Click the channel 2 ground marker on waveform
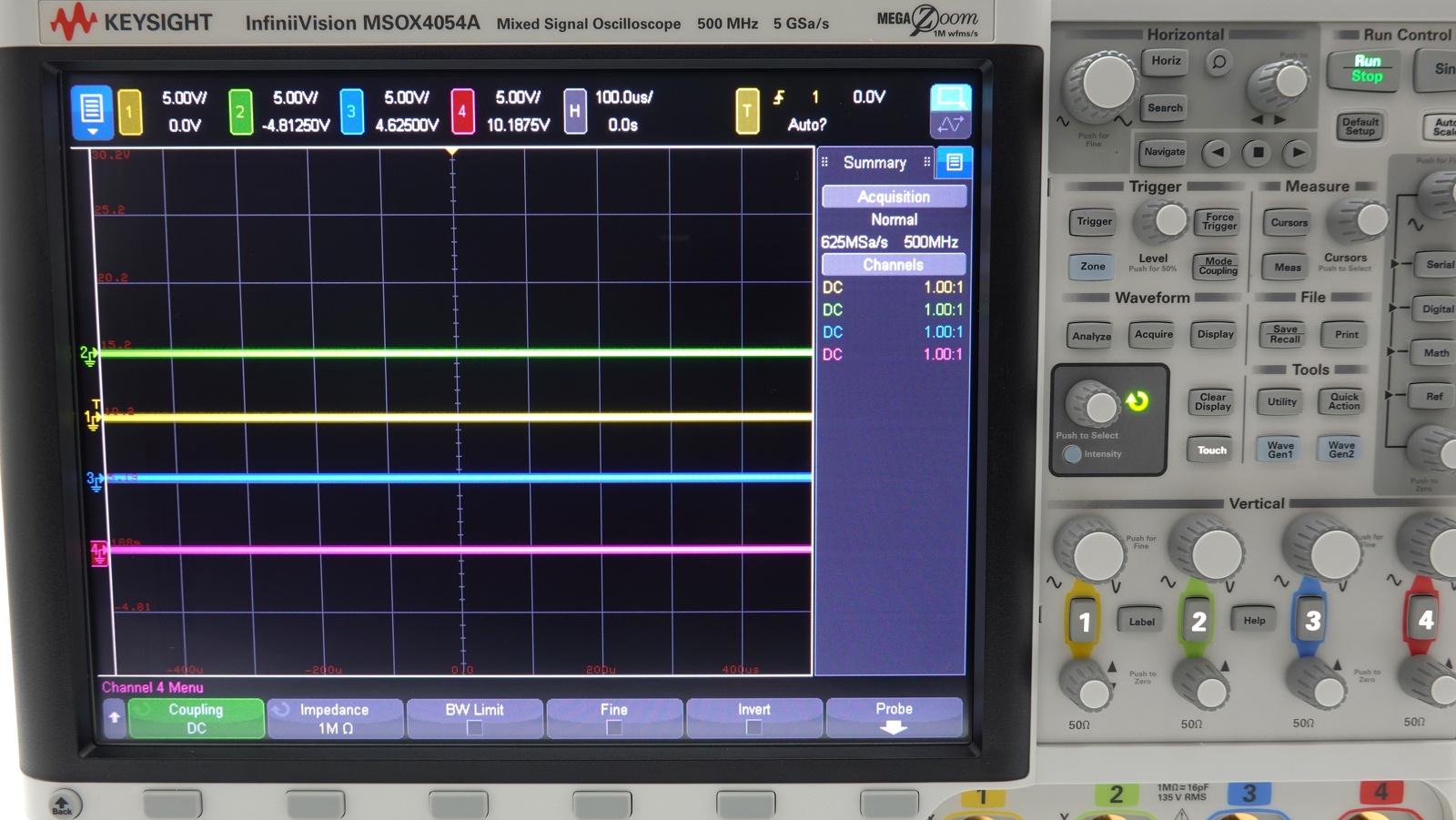The image size is (1456, 820). [87, 356]
